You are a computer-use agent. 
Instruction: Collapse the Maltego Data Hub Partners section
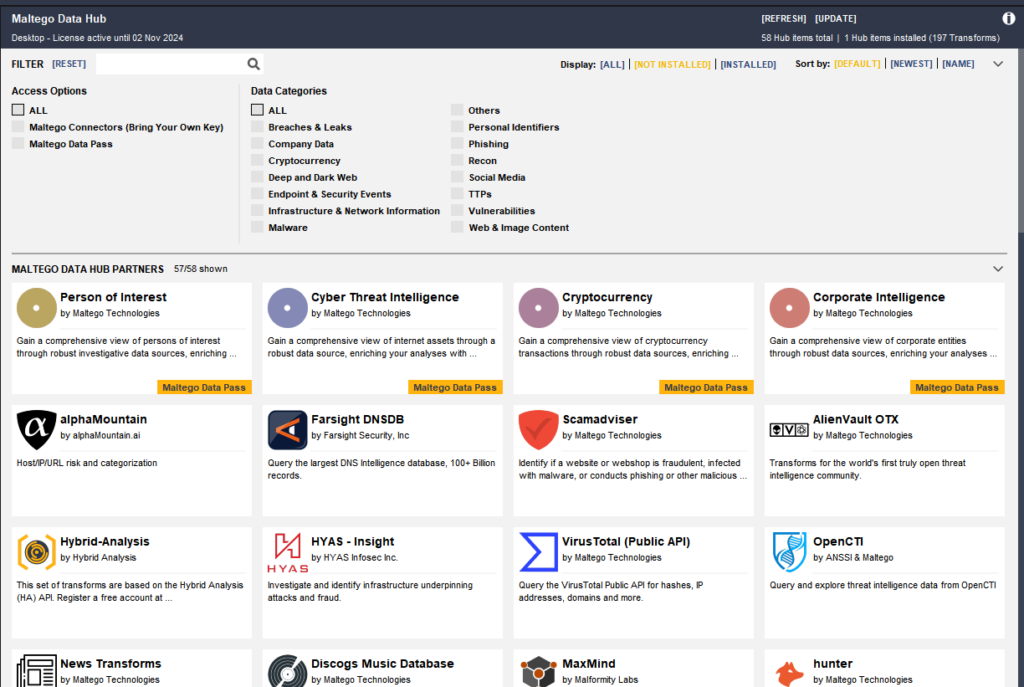click(998, 269)
